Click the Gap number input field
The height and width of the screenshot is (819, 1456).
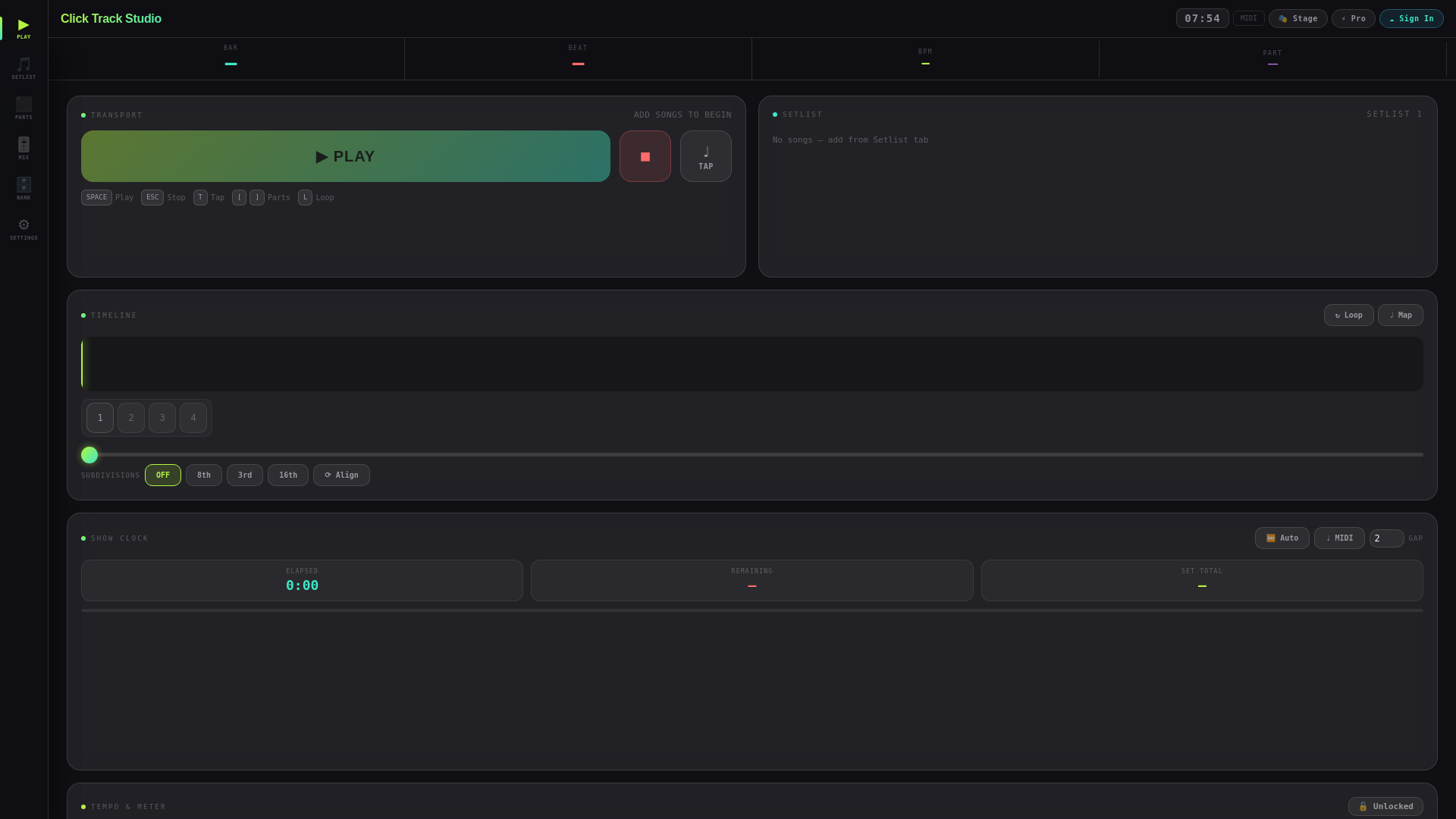click(x=1386, y=538)
